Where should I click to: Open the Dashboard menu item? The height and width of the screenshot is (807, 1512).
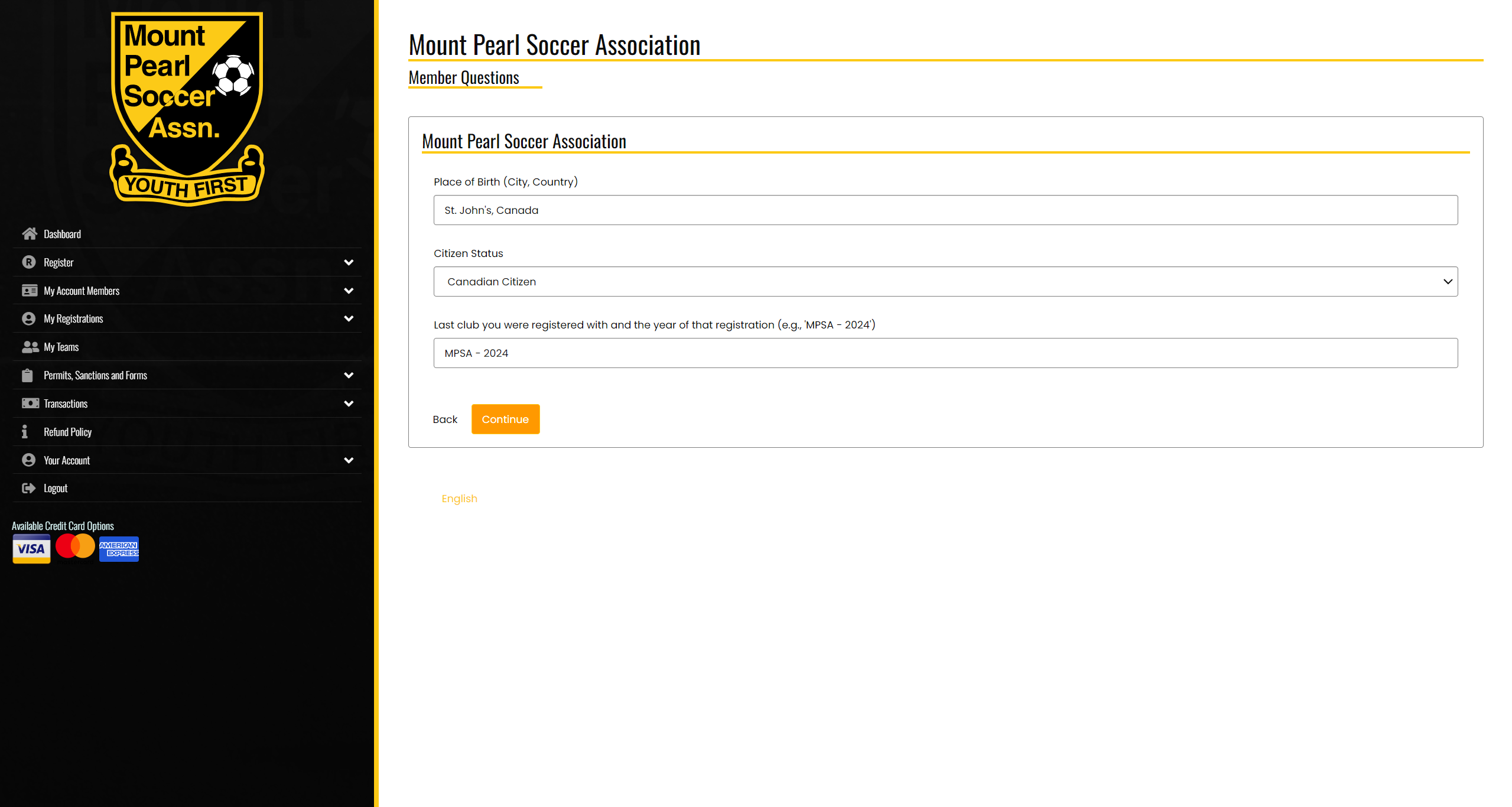[x=187, y=234]
